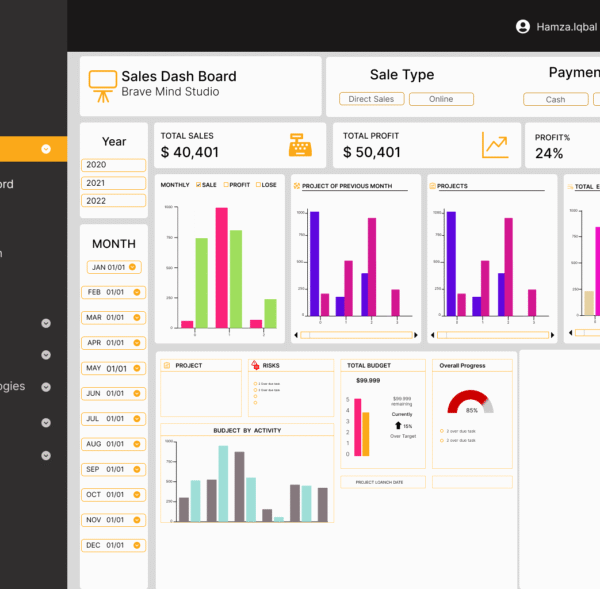Select the Direct Sales sale type
Viewport: 600px width, 589px height.
point(372,99)
